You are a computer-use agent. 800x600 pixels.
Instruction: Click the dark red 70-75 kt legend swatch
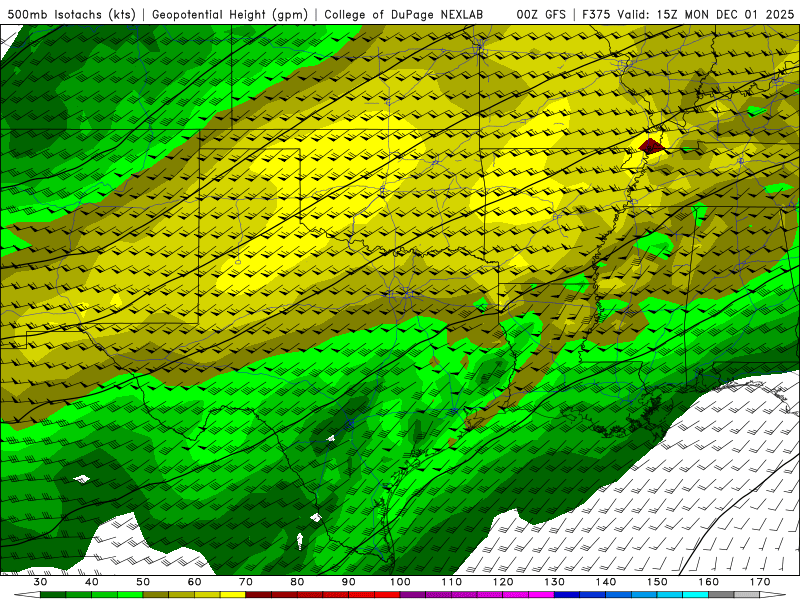click(259, 595)
